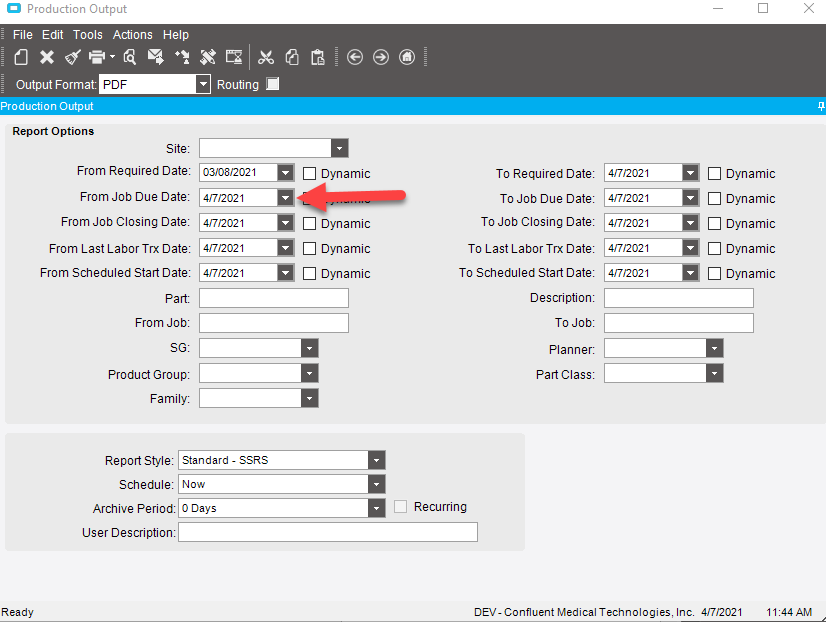Click the User Description text box
The width and height of the screenshot is (826, 622).
(x=327, y=532)
